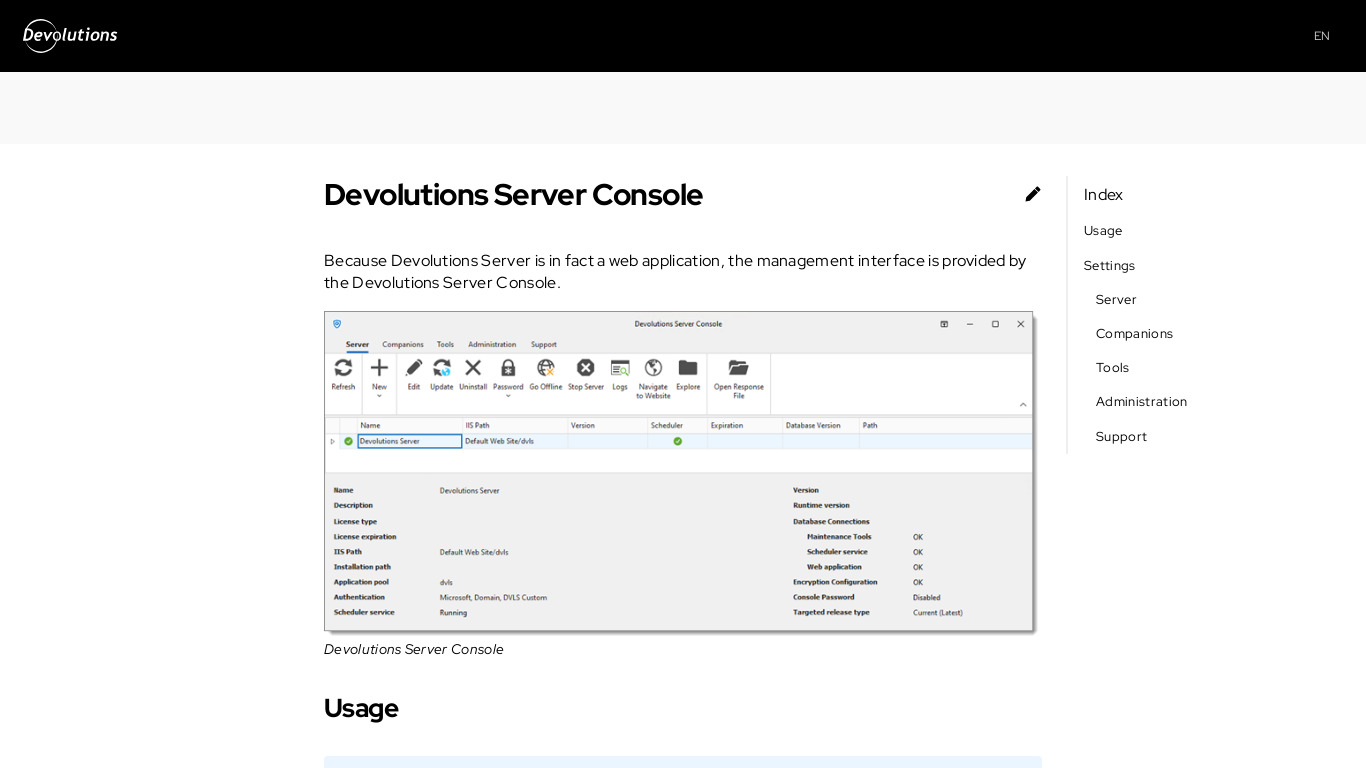Jump to Support in the Index sidebar
The image size is (1366, 768).
tap(1121, 437)
